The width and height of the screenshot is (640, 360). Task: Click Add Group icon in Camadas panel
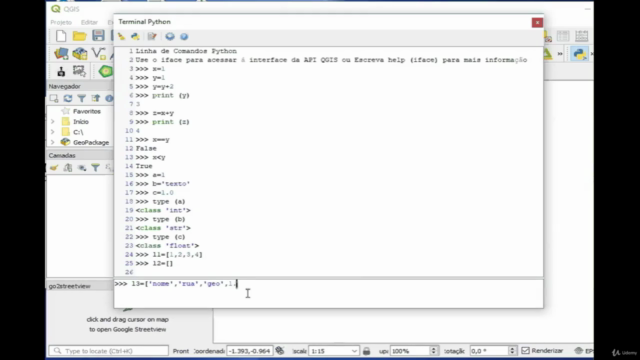tap(68, 168)
